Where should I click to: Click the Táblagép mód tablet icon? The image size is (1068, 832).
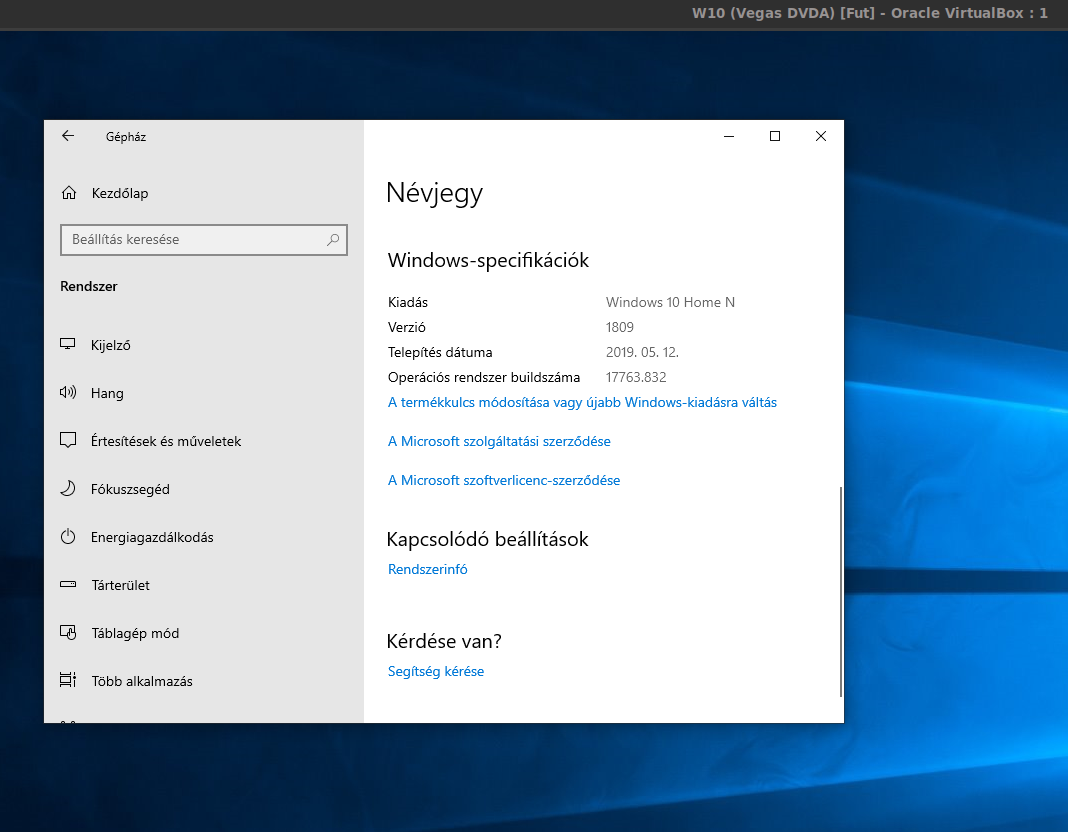click(x=68, y=633)
